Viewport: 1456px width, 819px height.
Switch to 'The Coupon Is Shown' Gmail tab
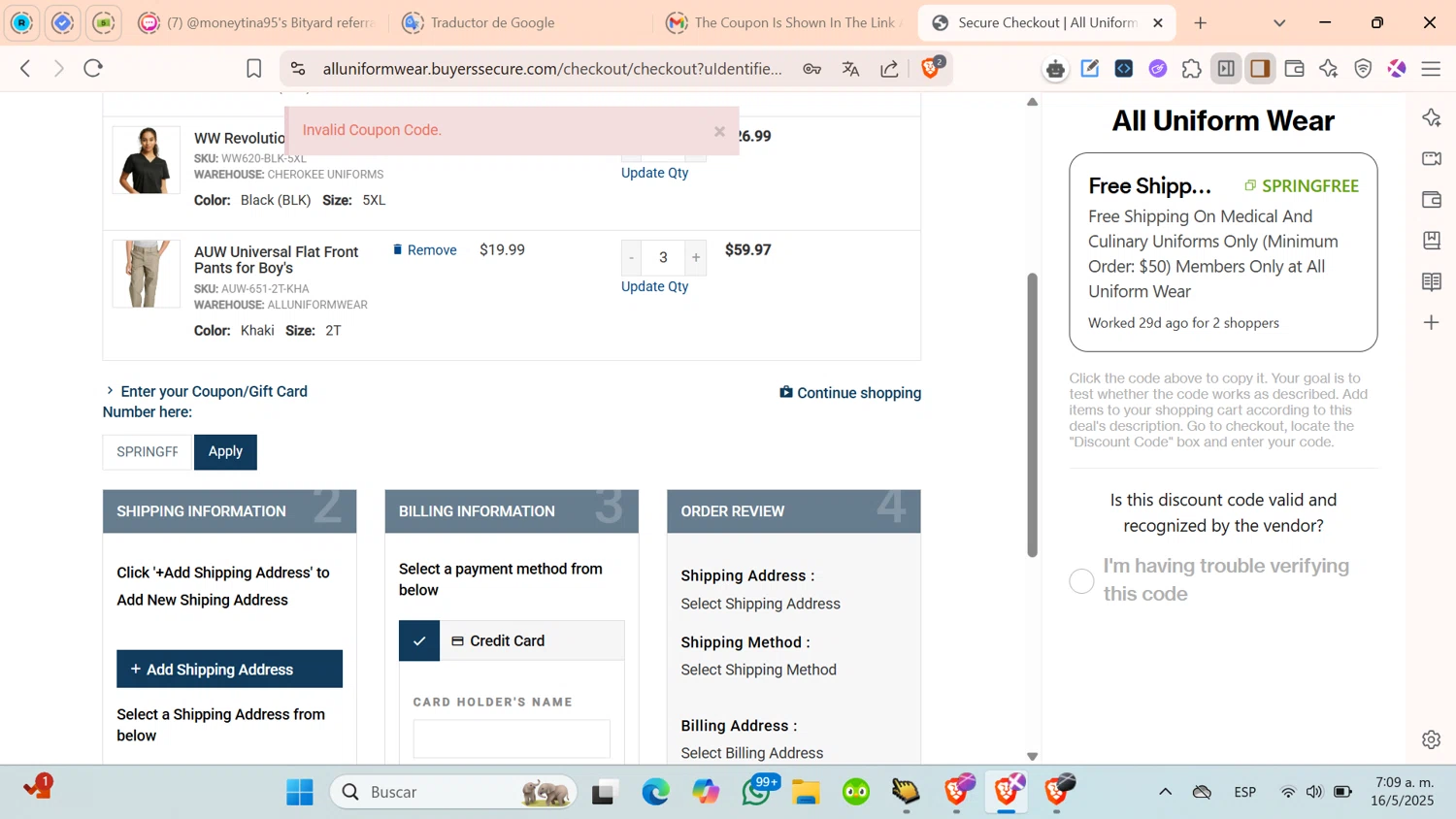pyautogui.click(x=784, y=22)
